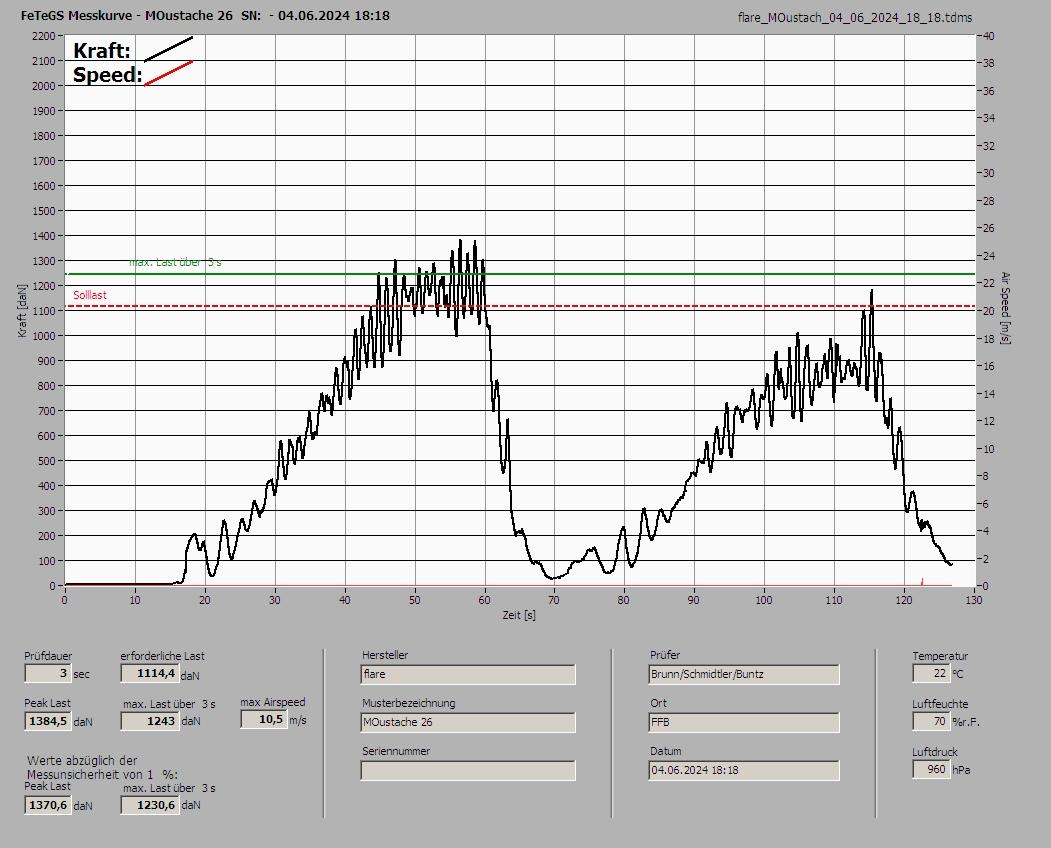This screenshot has height=848, width=1051.
Task: Select the Luftfeuchte field showing 70
Action: 930,721
